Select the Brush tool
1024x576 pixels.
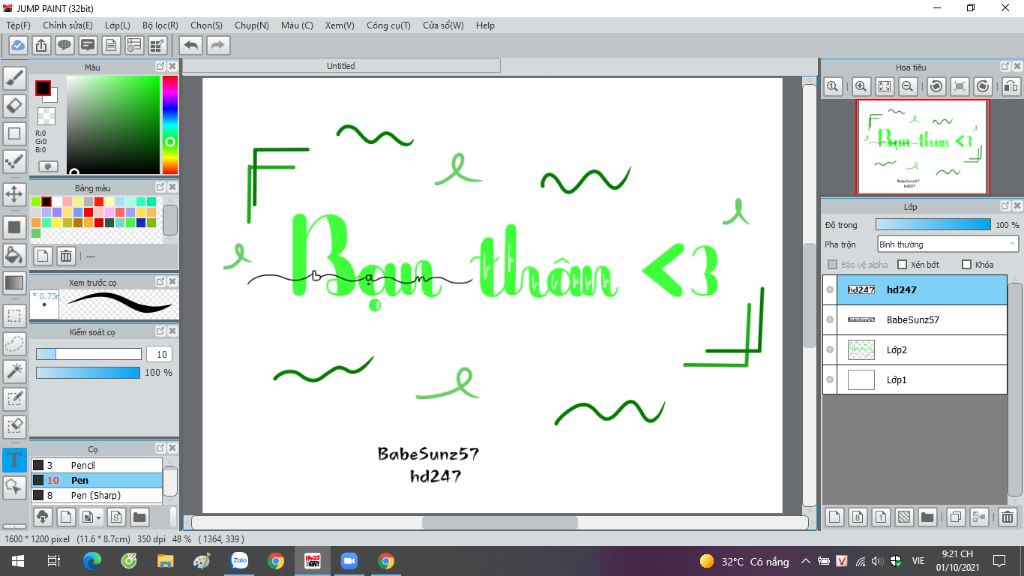pyautogui.click(x=14, y=78)
